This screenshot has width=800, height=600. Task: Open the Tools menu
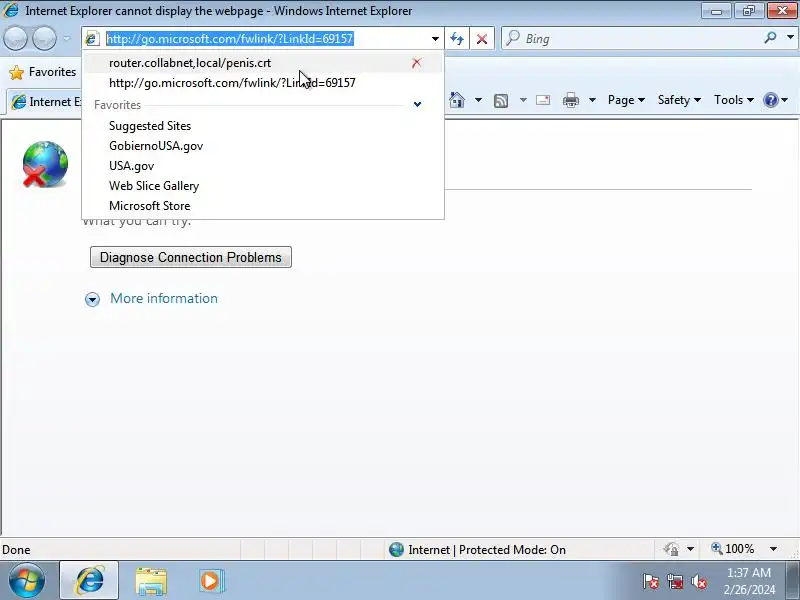734,100
